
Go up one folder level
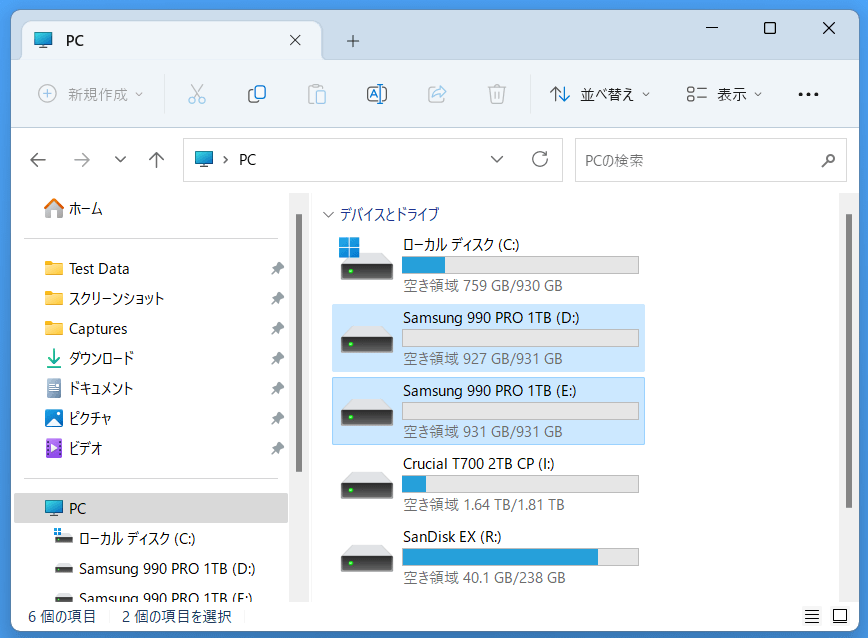pyautogui.click(x=156, y=160)
